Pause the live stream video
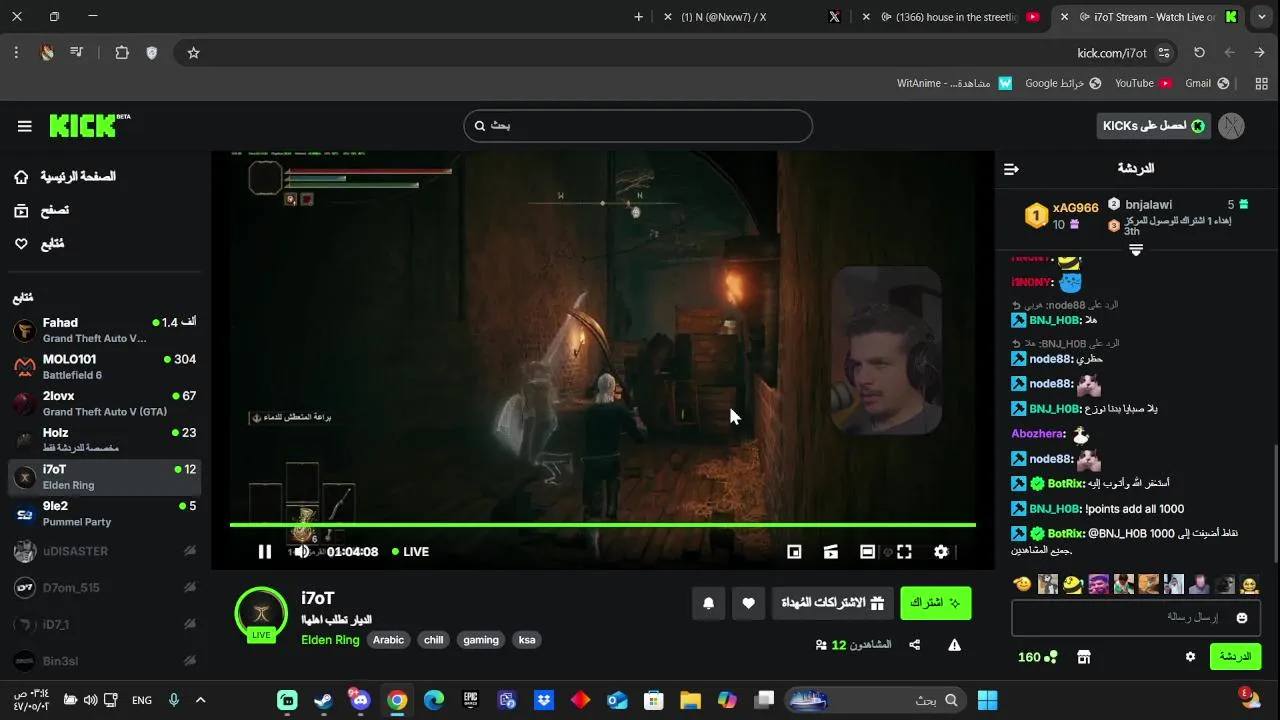The width and height of the screenshot is (1280, 720). click(265, 551)
